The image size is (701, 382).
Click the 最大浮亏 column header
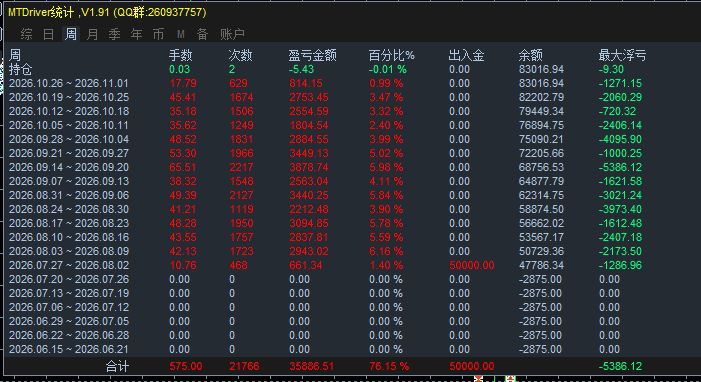point(622,55)
